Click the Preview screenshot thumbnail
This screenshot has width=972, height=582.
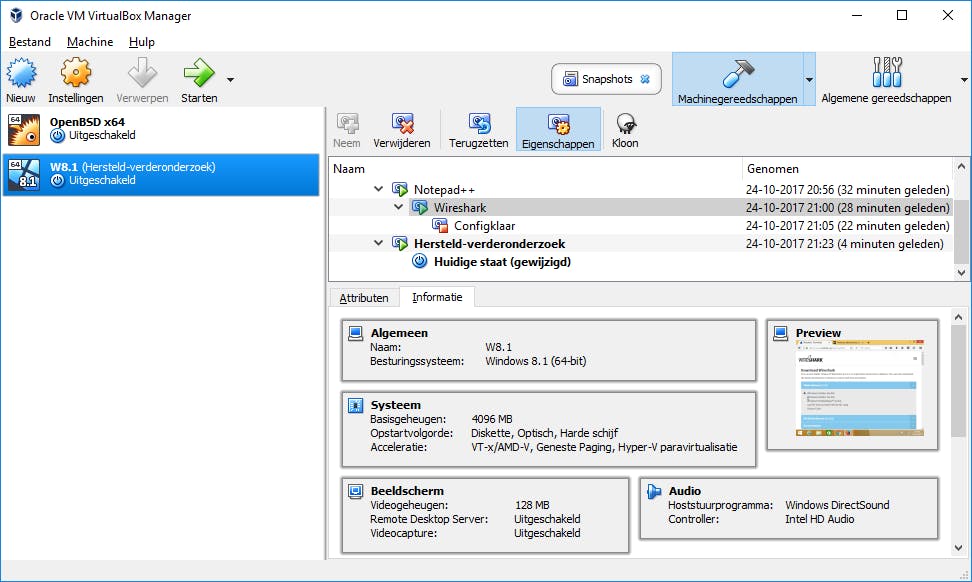click(x=860, y=388)
